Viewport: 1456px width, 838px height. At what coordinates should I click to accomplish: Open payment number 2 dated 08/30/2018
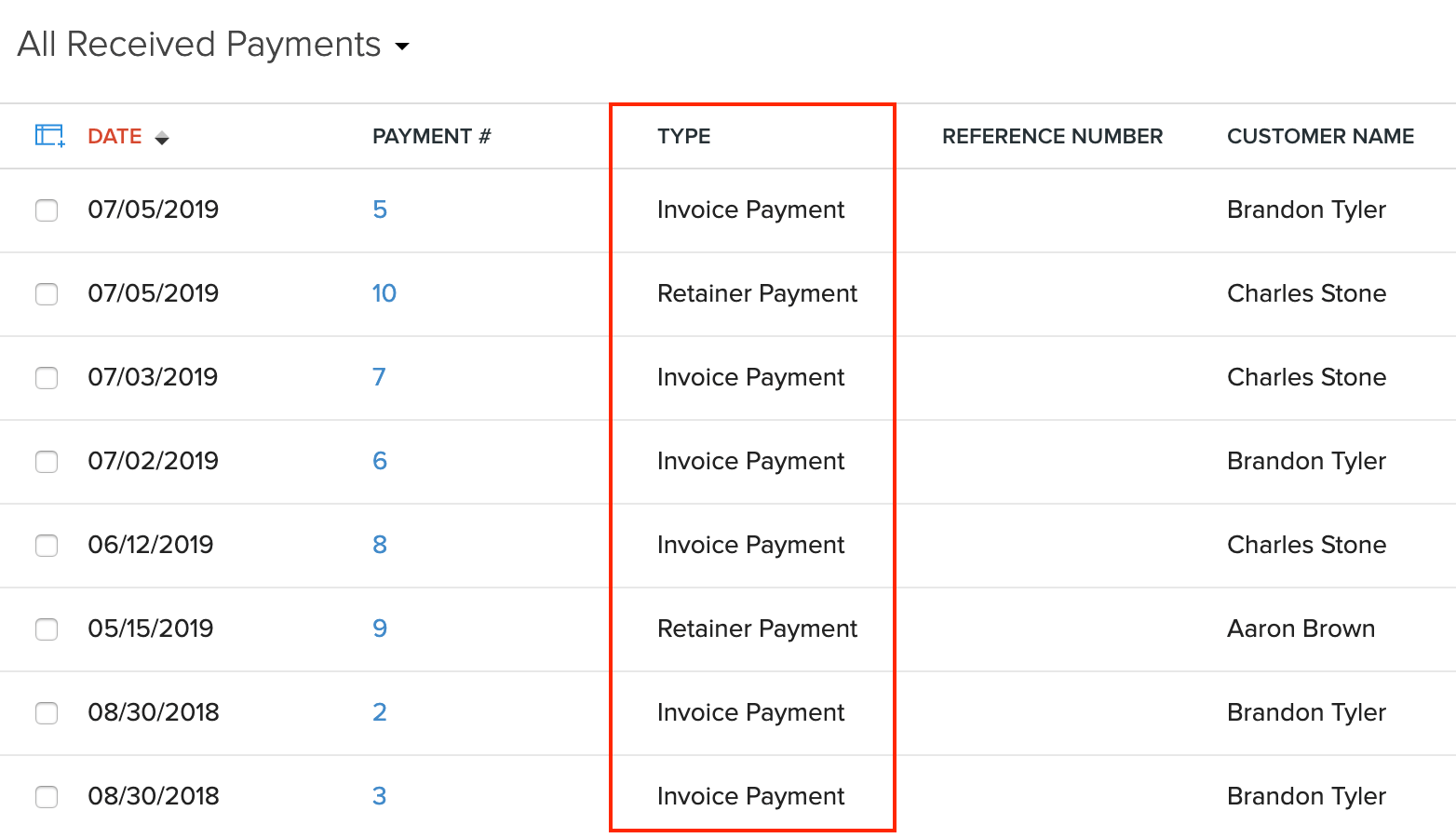[x=380, y=712]
